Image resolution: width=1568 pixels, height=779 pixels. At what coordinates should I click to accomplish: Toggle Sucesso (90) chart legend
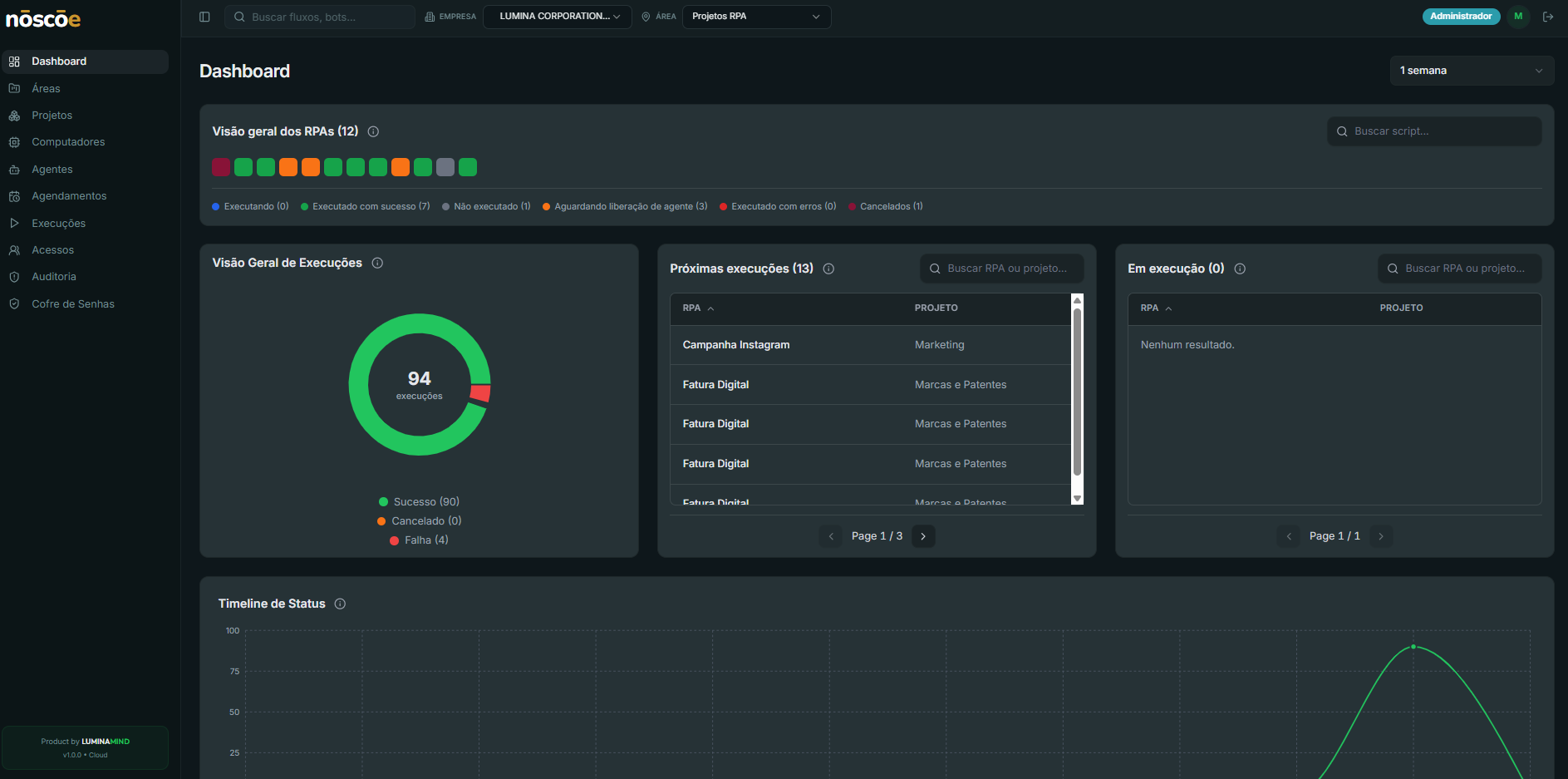coord(419,502)
